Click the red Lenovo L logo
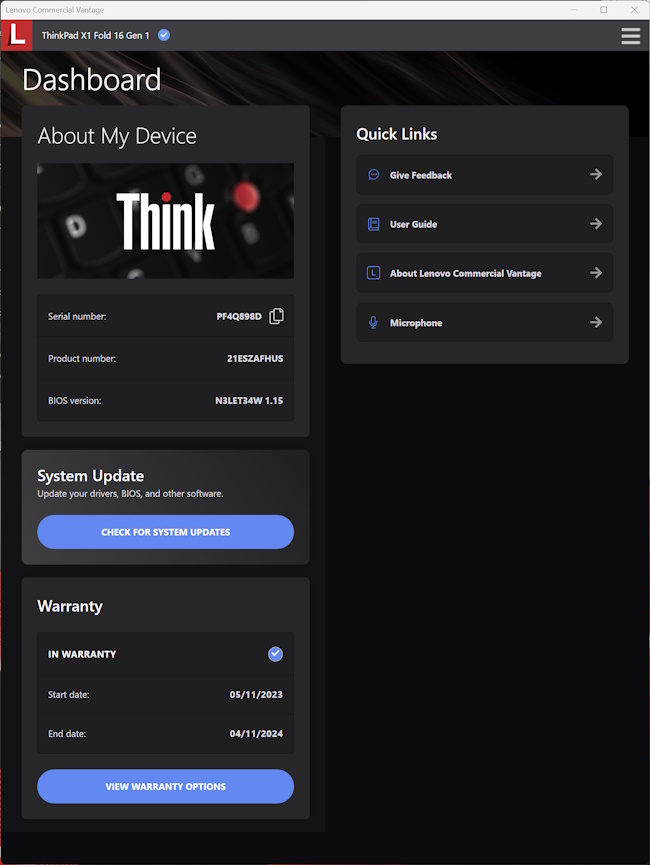Screen dimensions: 650x865 click(17, 35)
